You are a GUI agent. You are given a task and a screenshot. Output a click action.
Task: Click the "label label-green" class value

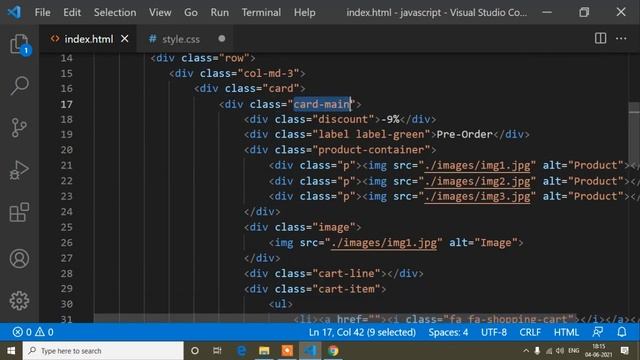pos(371,134)
